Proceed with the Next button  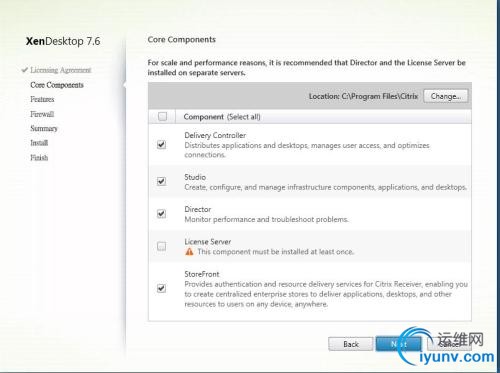coord(398,344)
